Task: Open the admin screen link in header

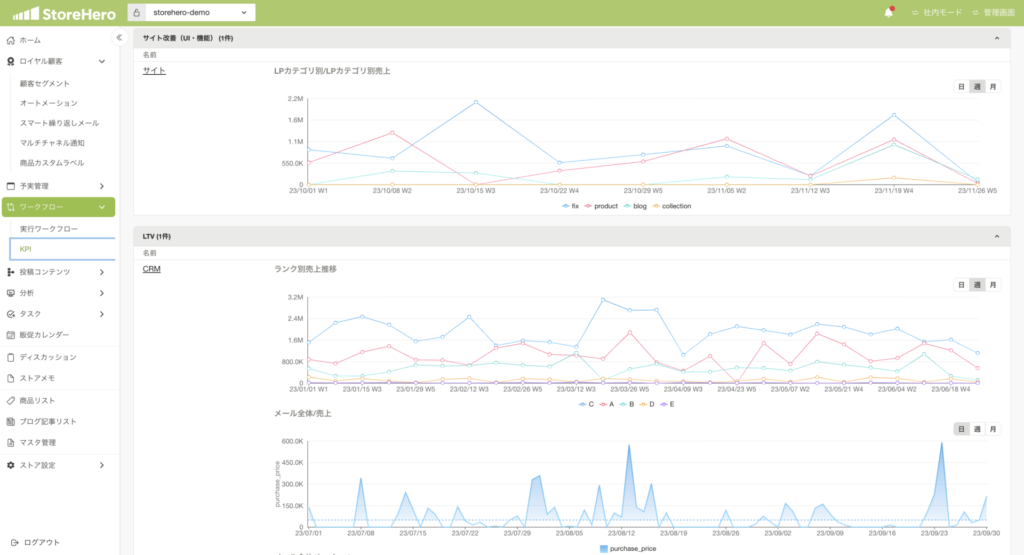Action: click(x=995, y=13)
